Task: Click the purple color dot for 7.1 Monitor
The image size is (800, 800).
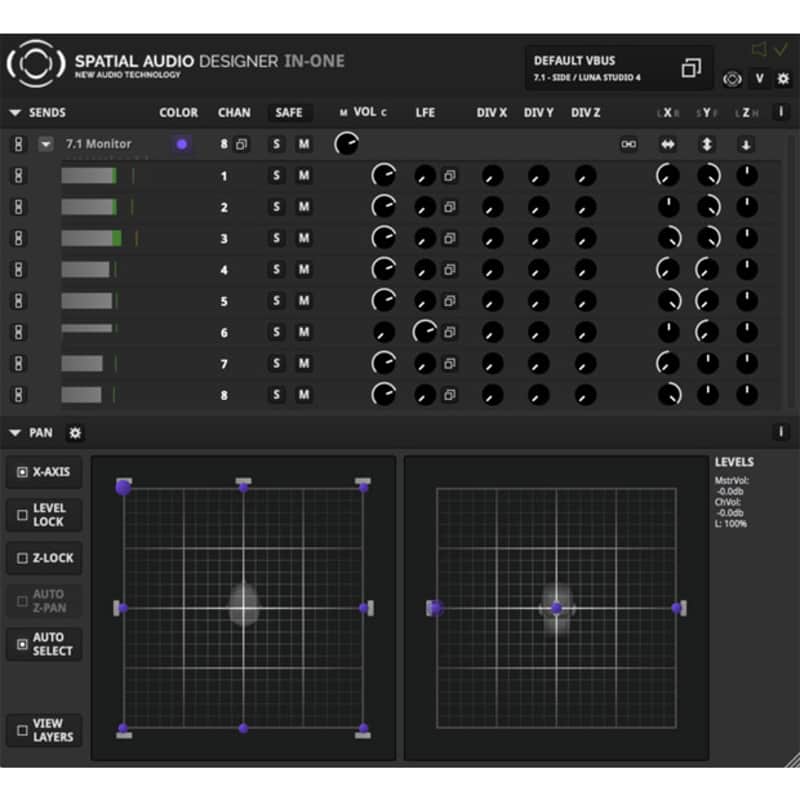Action: point(182,144)
